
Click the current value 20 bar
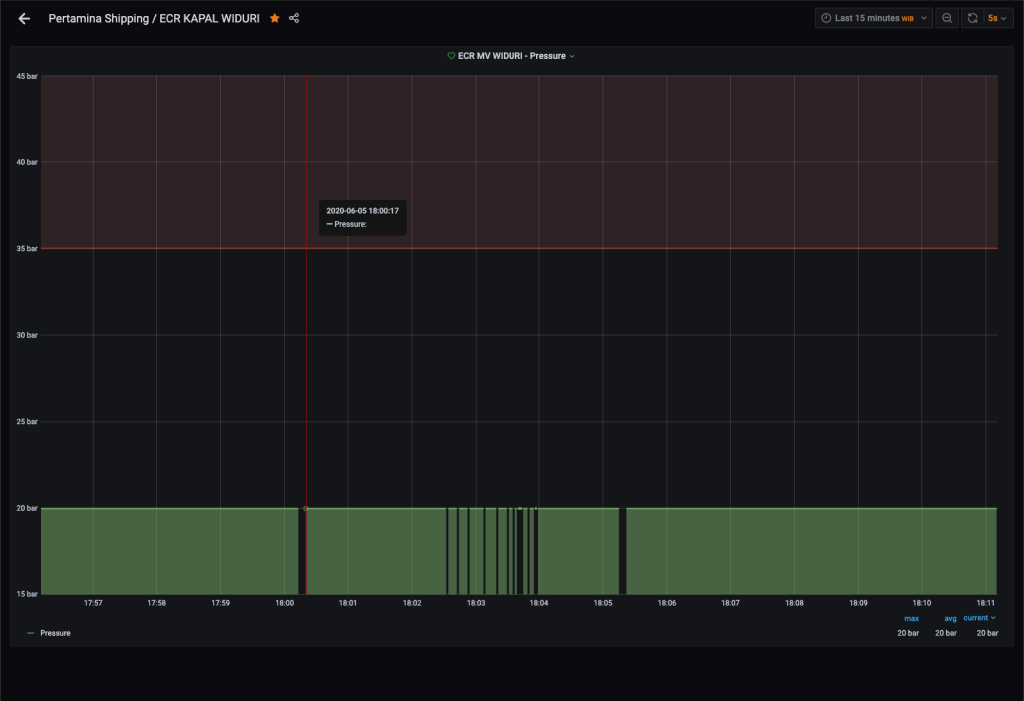(987, 633)
